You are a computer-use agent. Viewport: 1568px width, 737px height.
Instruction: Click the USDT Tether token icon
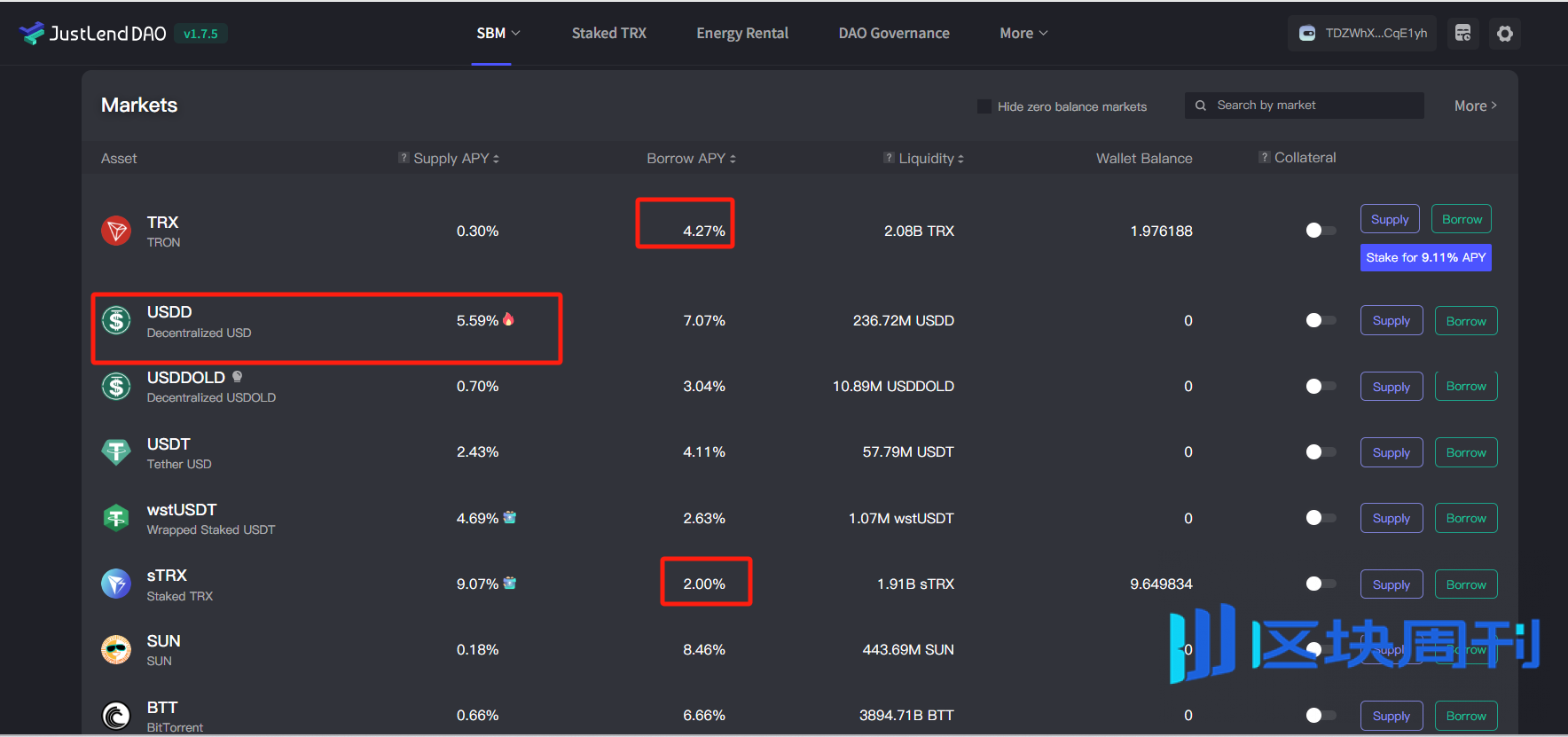pyautogui.click(x=116, y=452)
